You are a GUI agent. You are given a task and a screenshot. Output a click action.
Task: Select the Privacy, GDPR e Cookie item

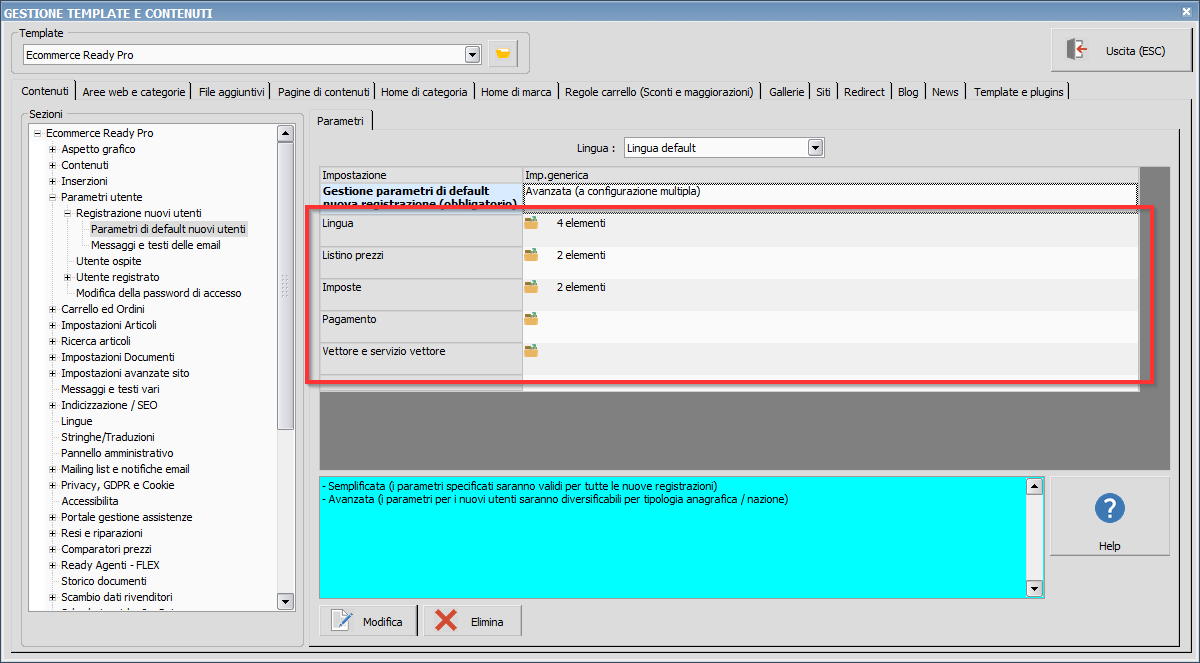coord(118,485)
